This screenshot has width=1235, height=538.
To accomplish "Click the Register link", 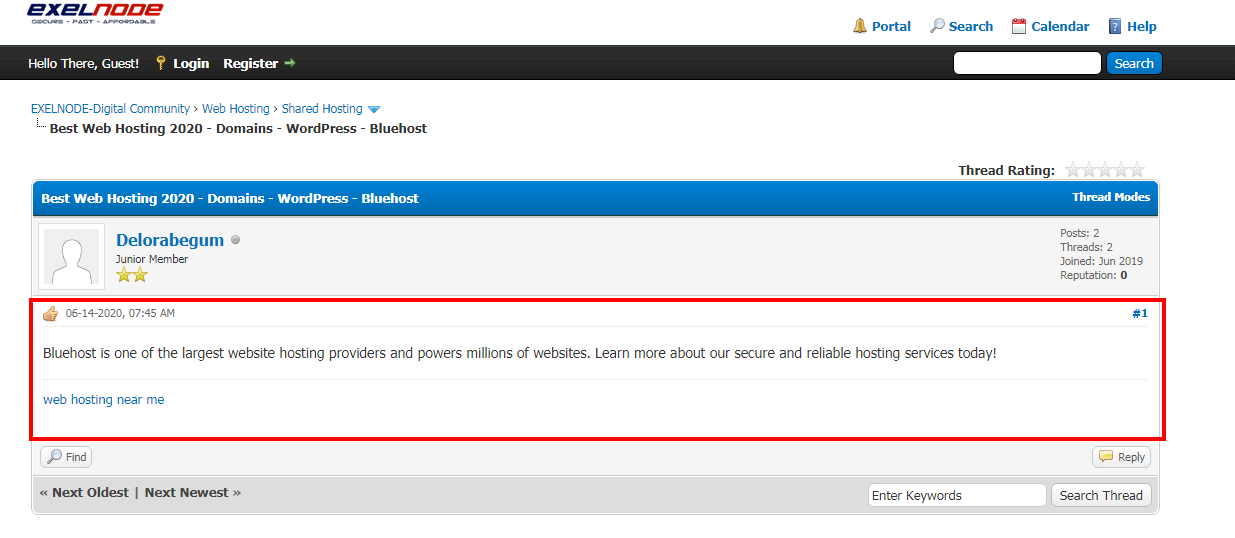I will (x=251, y=63).
